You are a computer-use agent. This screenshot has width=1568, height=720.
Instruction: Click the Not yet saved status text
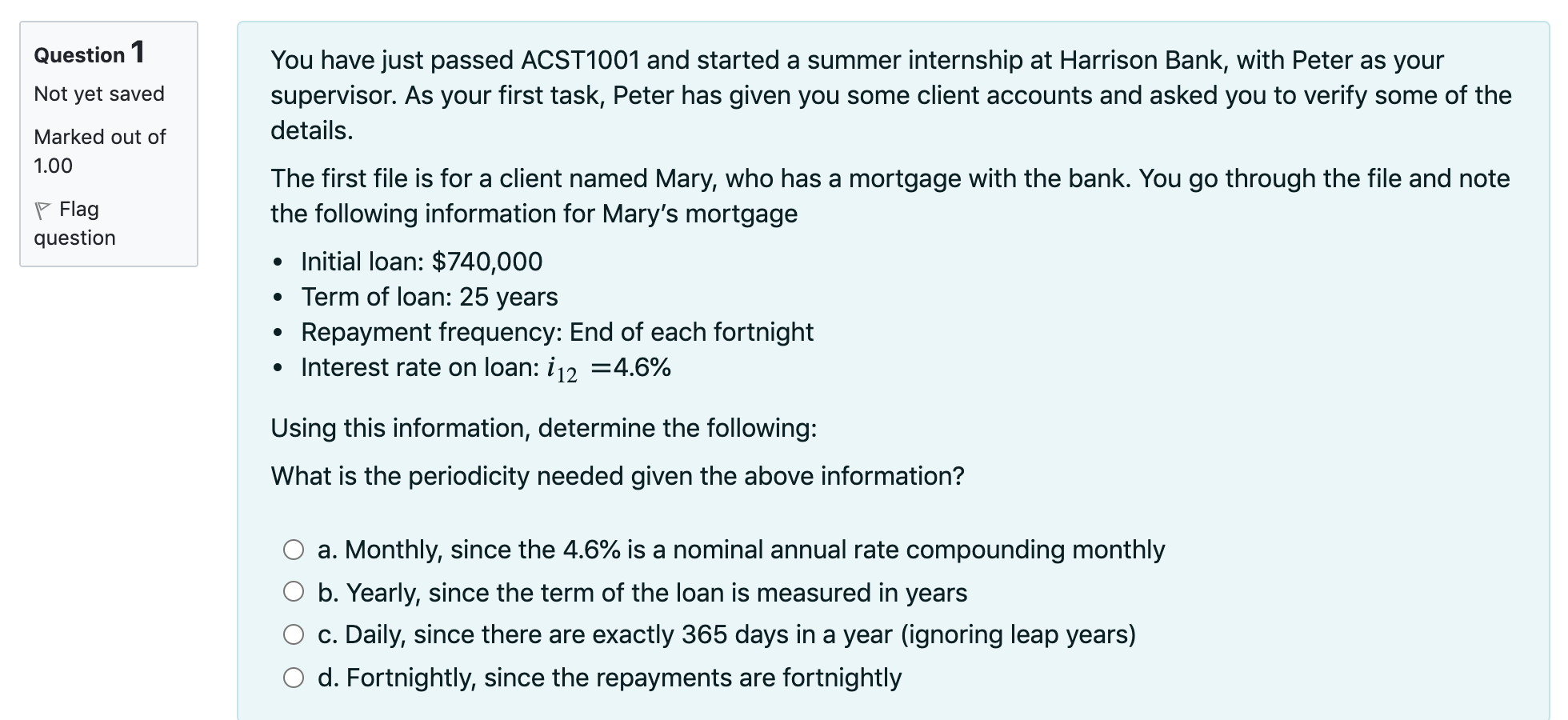[x=98, y=94]
